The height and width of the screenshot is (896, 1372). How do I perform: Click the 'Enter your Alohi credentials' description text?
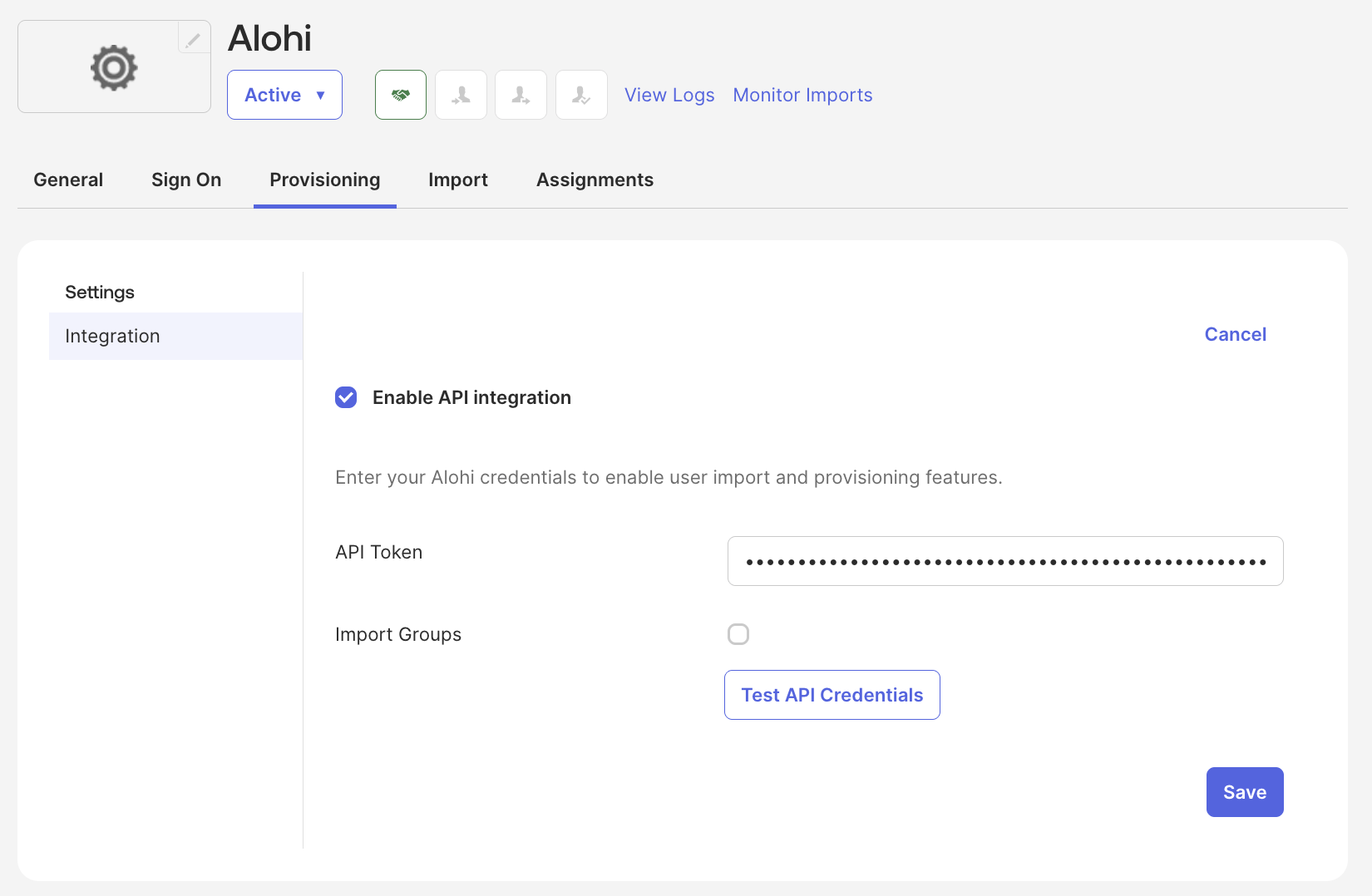pyautogui.click(x=669, y=477)
